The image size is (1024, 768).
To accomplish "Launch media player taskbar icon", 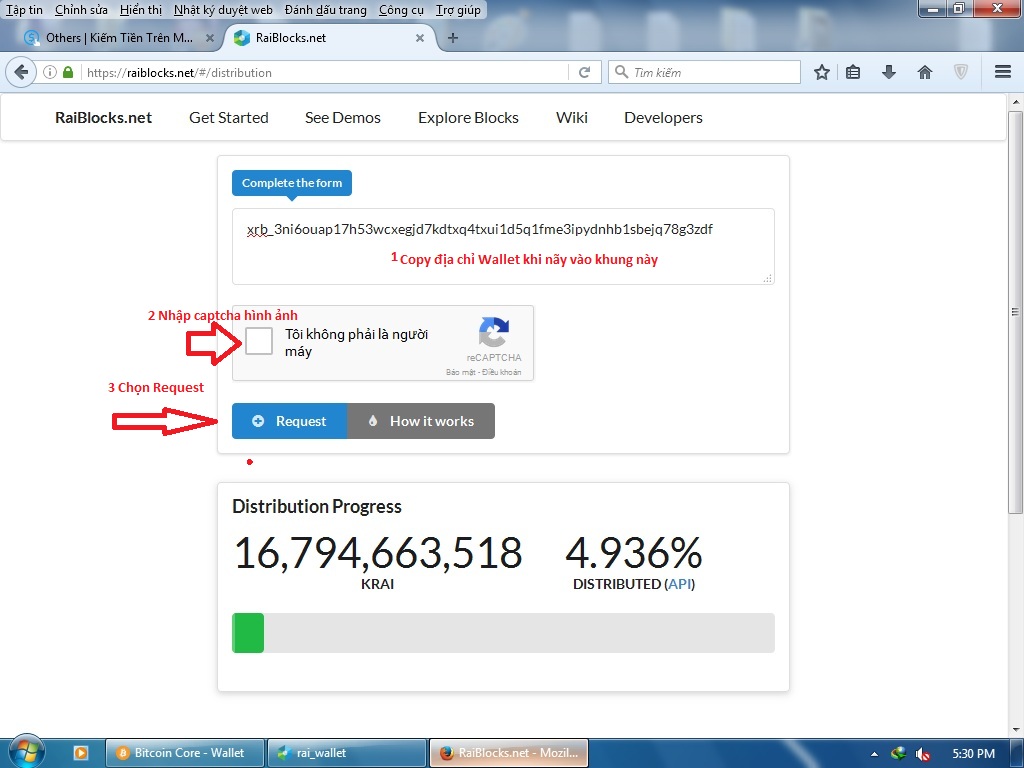I will pos(80,752).
